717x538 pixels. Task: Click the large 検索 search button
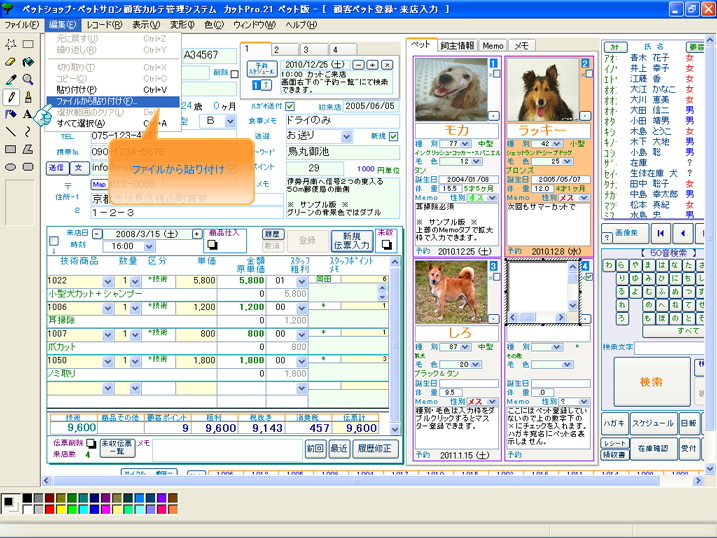651,382
